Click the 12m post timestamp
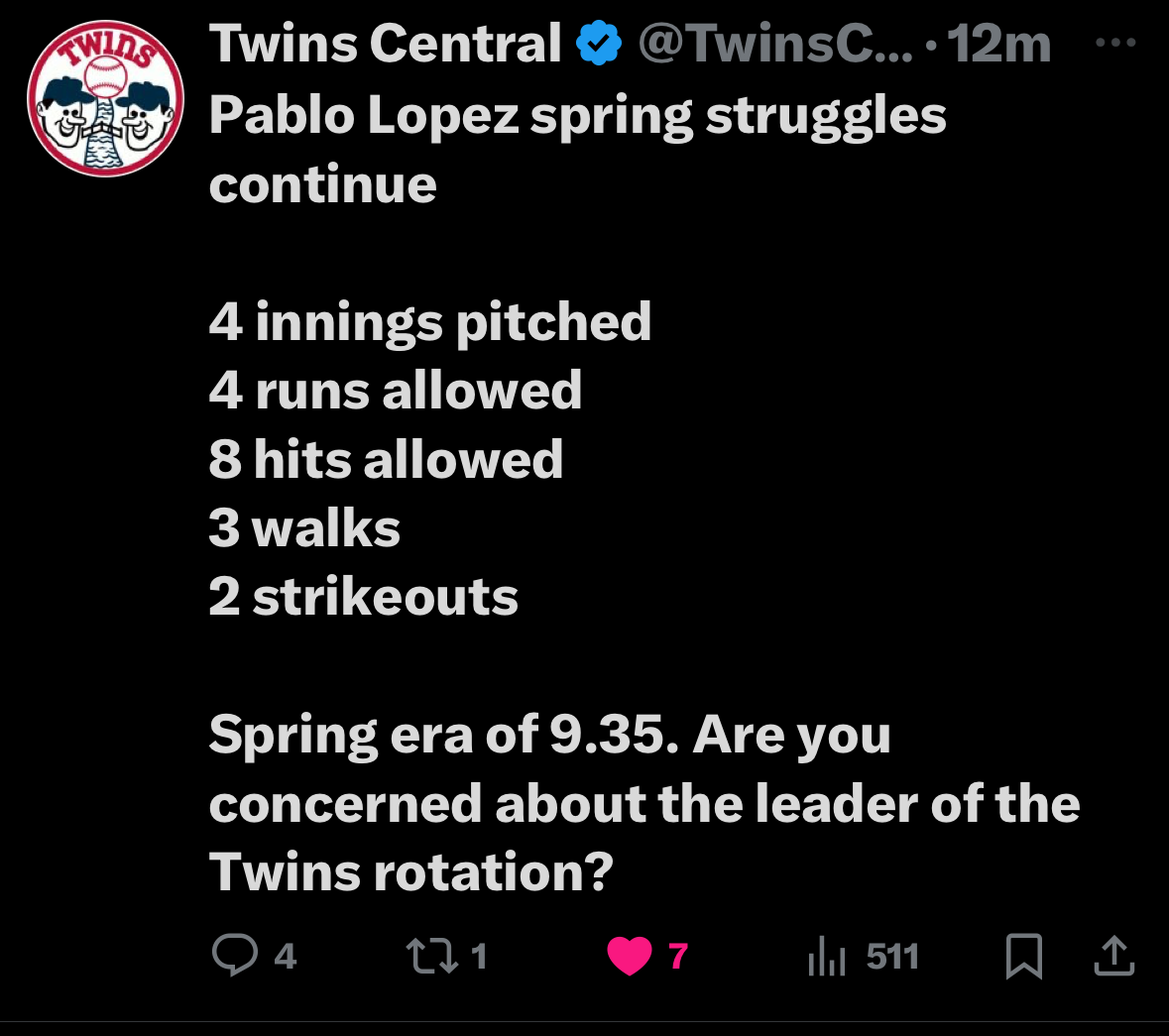 [998, 45]
